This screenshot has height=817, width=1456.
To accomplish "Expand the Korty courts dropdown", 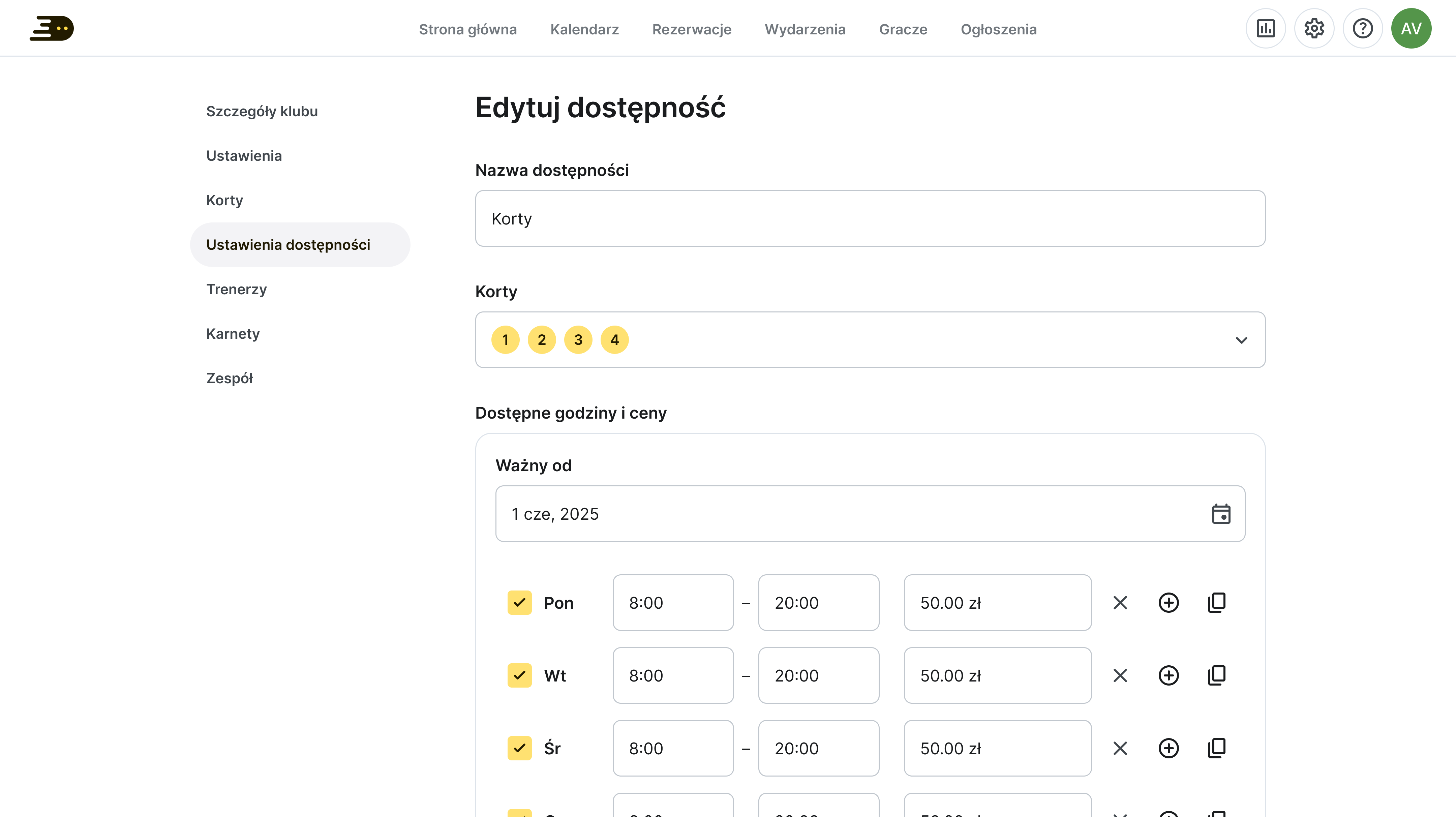I will click(x=1241, y=340).
